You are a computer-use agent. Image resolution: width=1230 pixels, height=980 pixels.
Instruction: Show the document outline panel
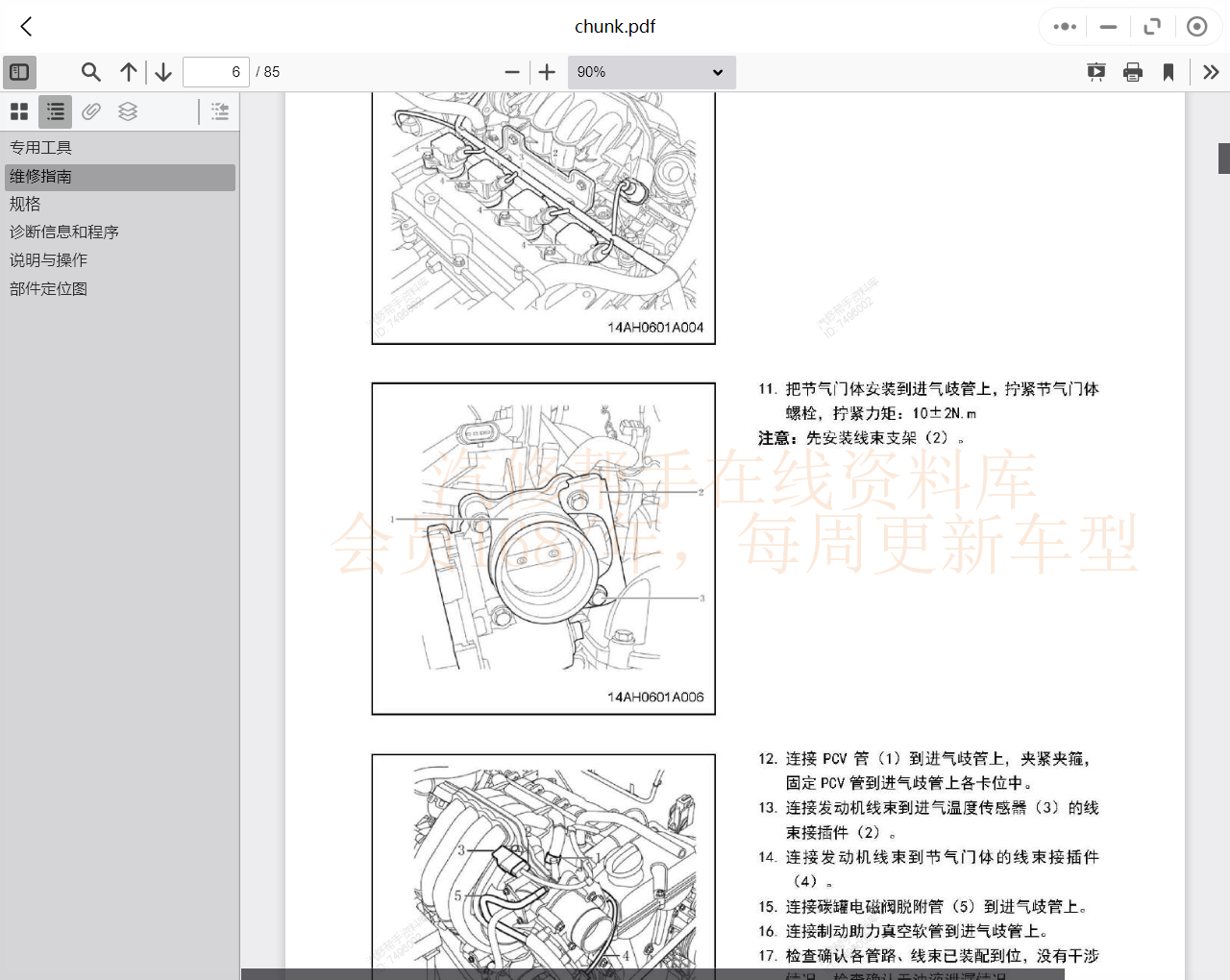[x=55, y=111]
